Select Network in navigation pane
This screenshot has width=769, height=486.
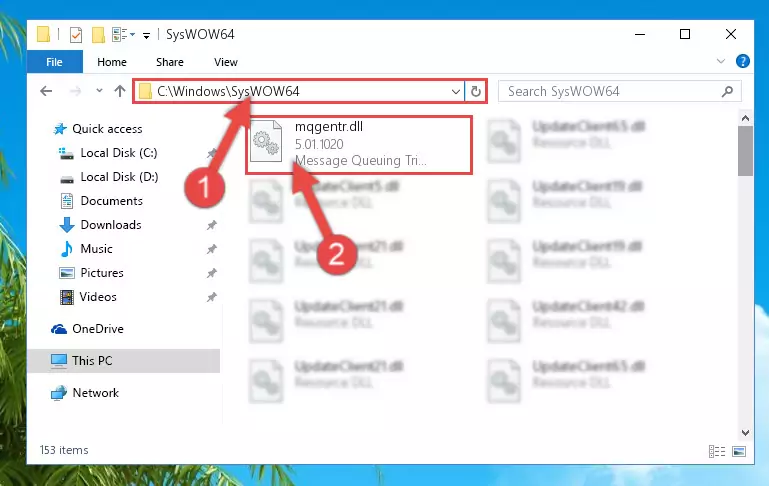(95, 393)
